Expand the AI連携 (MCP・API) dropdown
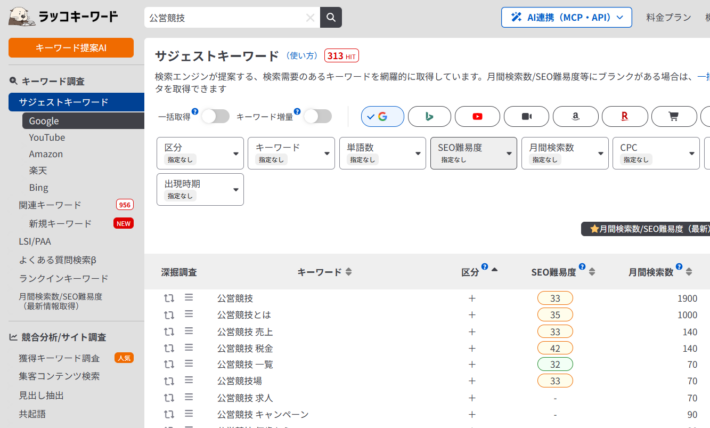The image size is (710, 428). pyautogui.click(x=566, y=17)
